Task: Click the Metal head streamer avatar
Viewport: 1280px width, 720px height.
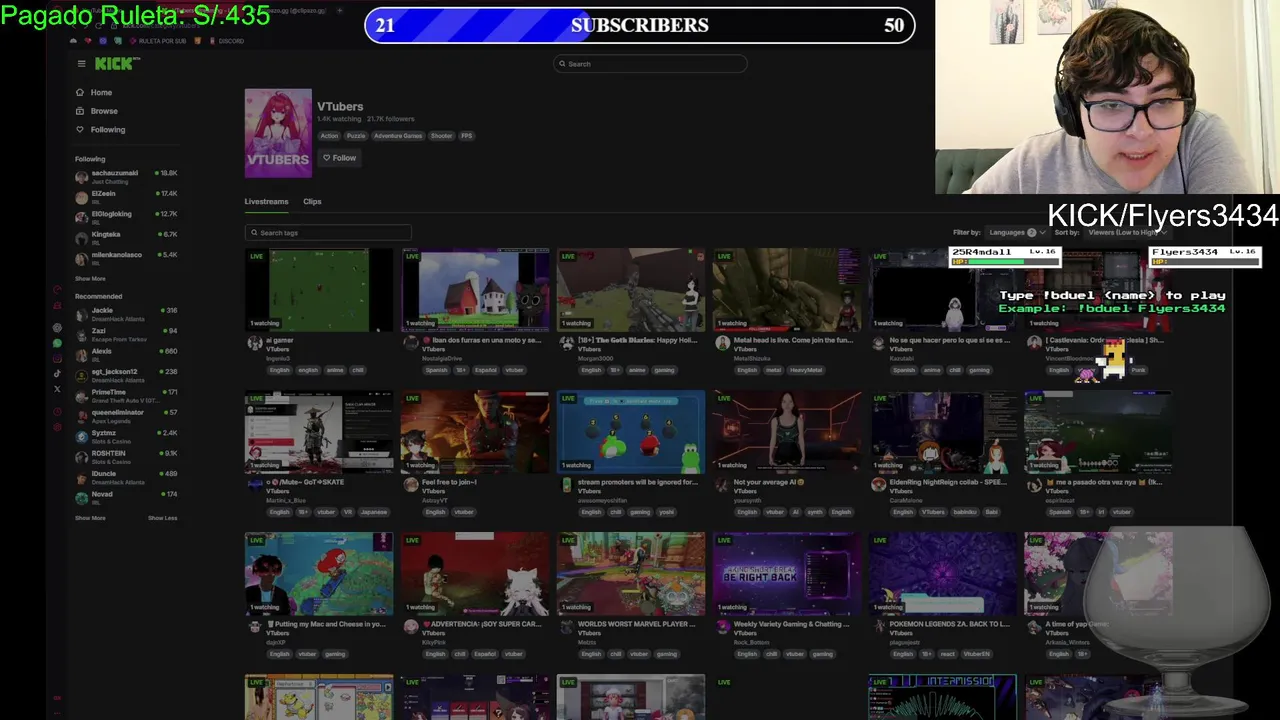Action: click(723, 343)
